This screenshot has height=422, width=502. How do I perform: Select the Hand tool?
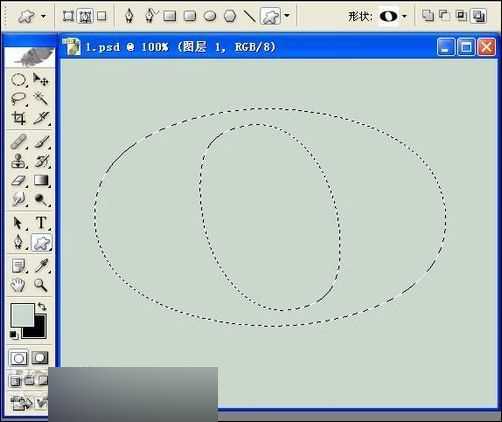[x=18, y=285]
